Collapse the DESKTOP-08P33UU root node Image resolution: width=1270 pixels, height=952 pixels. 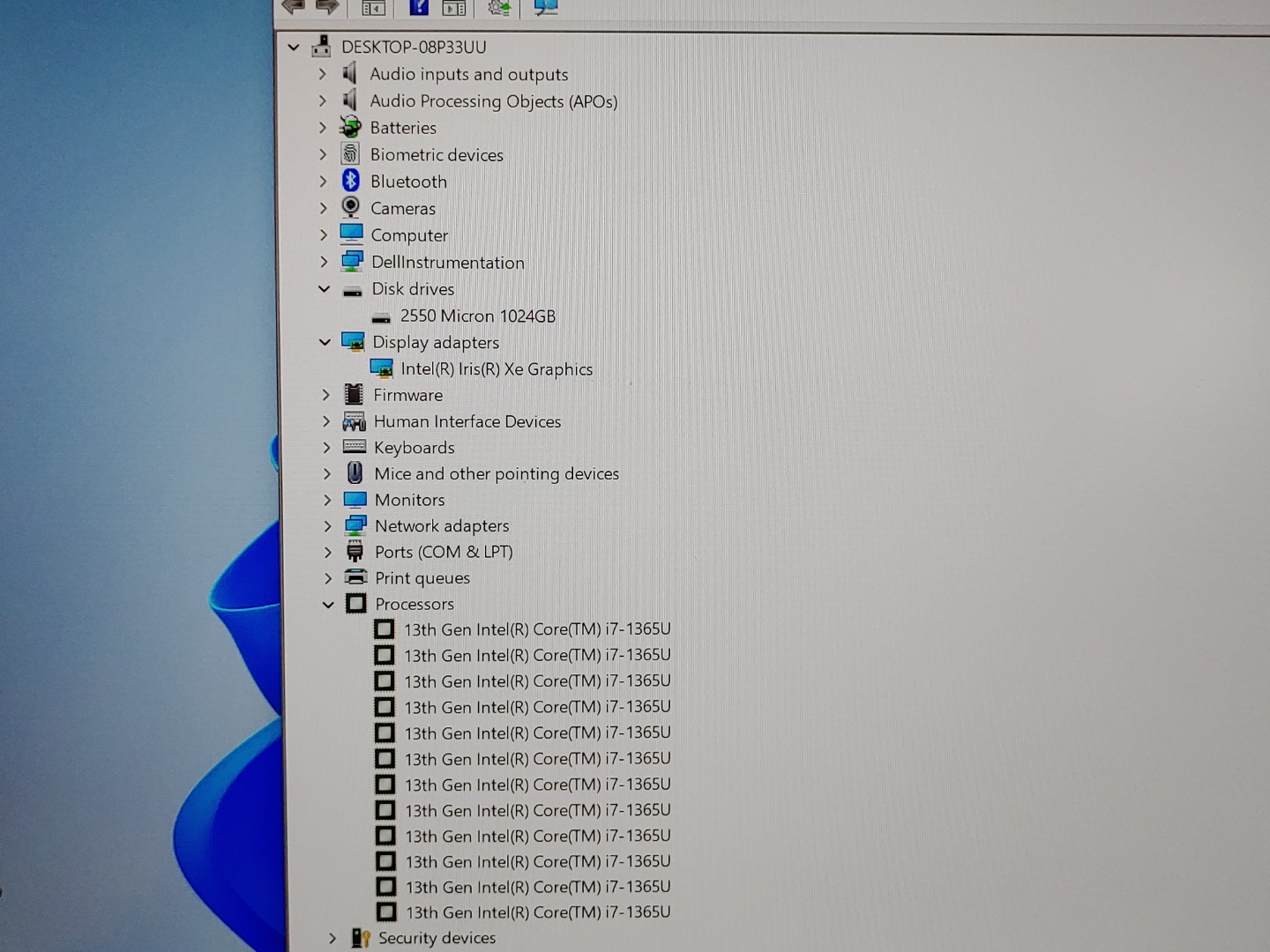click(x=294, y=48)
